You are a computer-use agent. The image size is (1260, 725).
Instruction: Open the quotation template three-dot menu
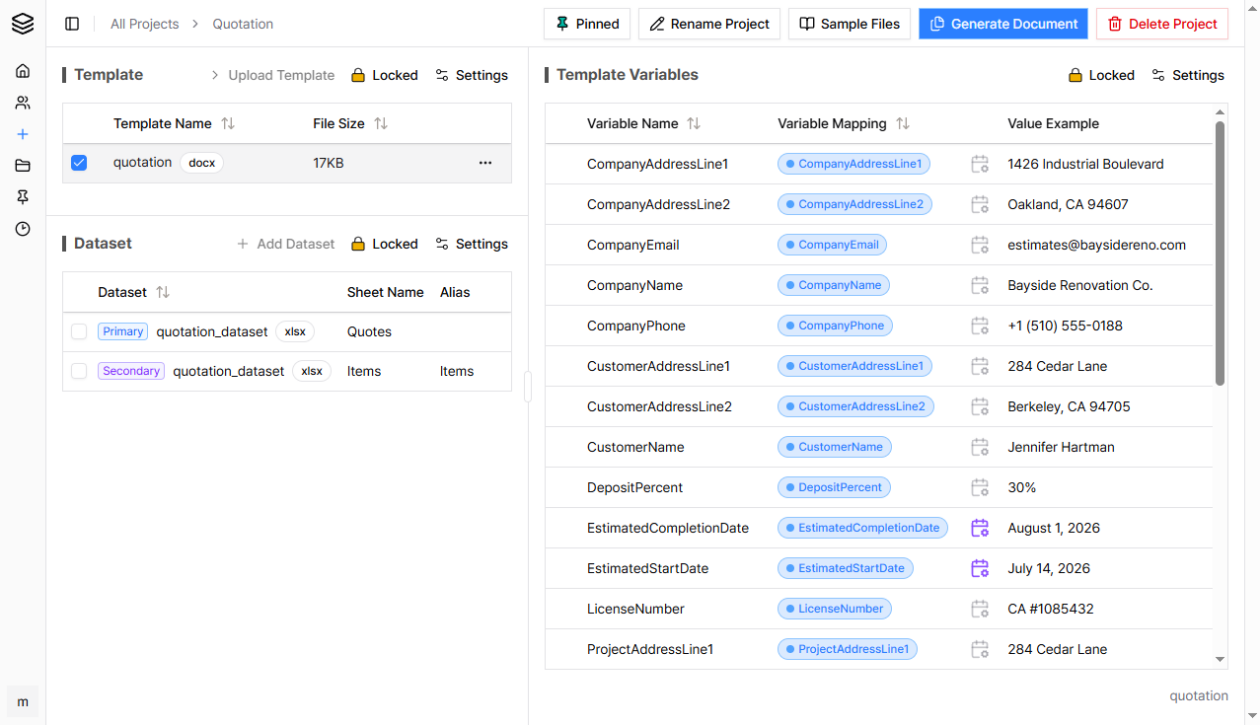point(485,163)
